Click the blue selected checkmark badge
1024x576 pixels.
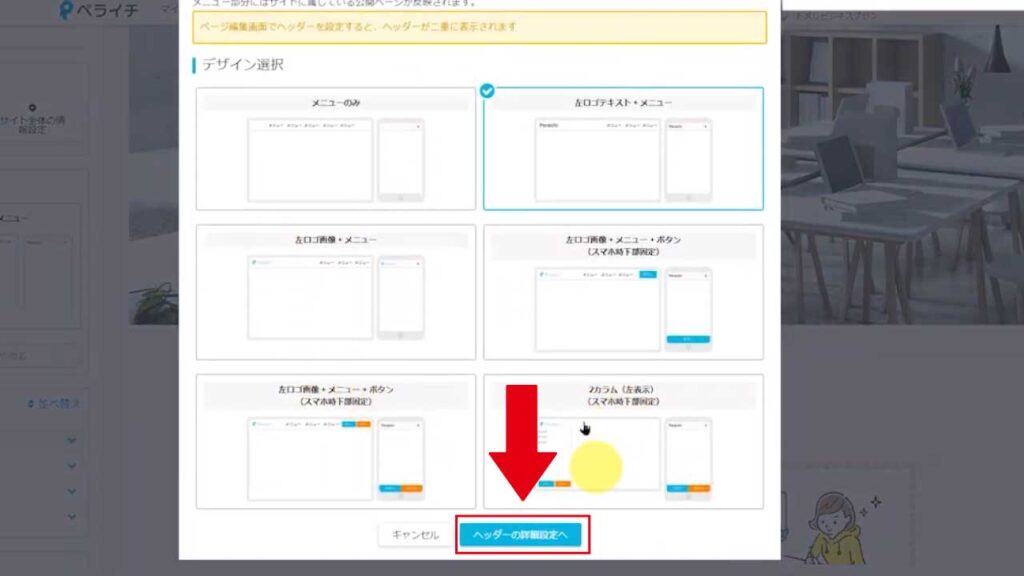487,91
